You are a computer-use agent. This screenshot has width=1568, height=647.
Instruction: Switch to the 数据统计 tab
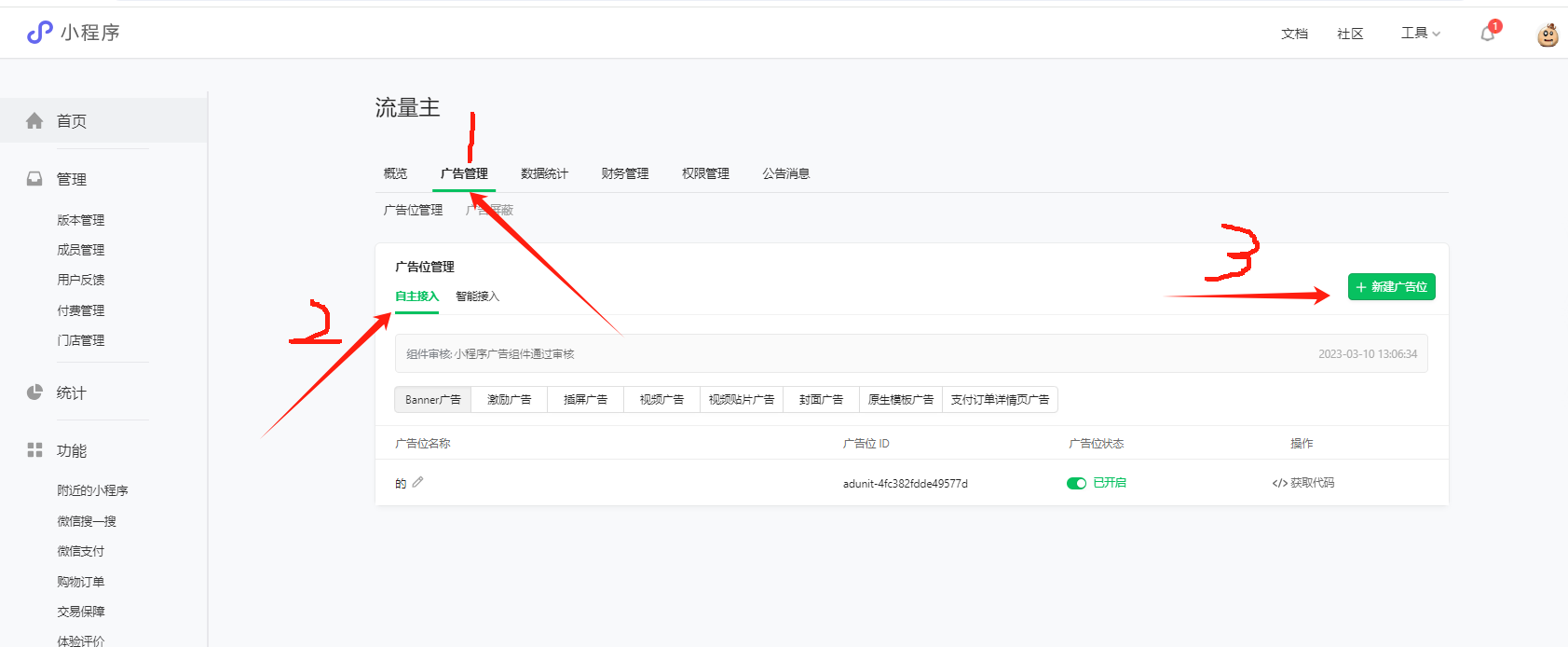544,173
